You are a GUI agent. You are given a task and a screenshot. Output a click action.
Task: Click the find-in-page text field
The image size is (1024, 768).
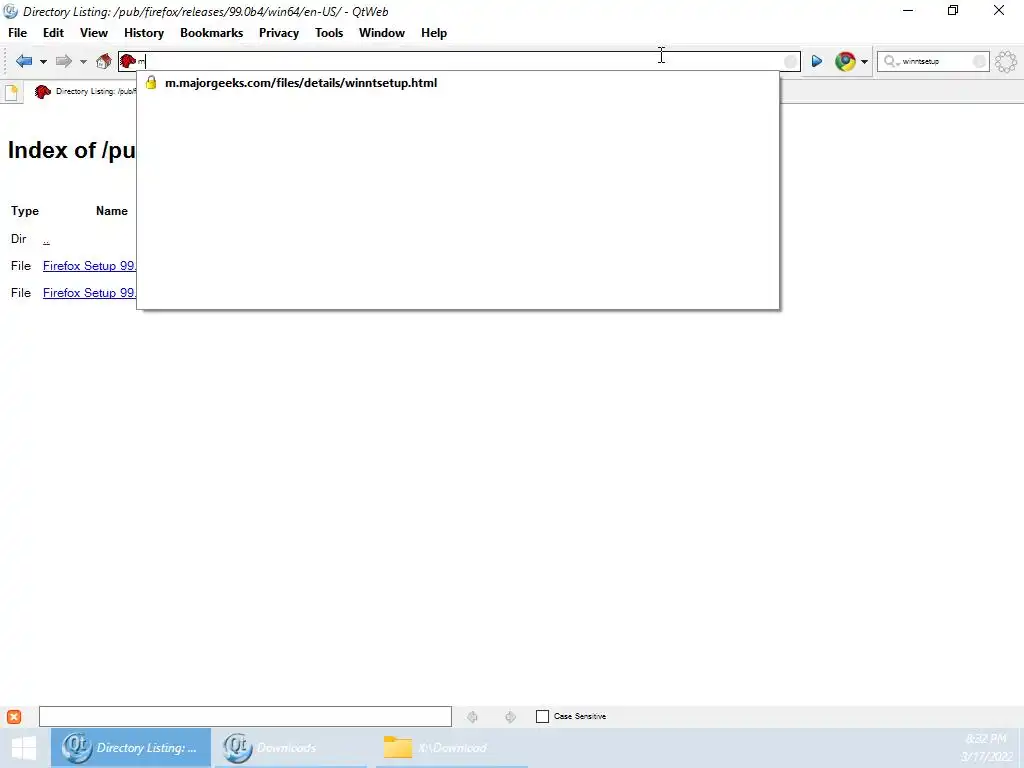pos(246,716)
